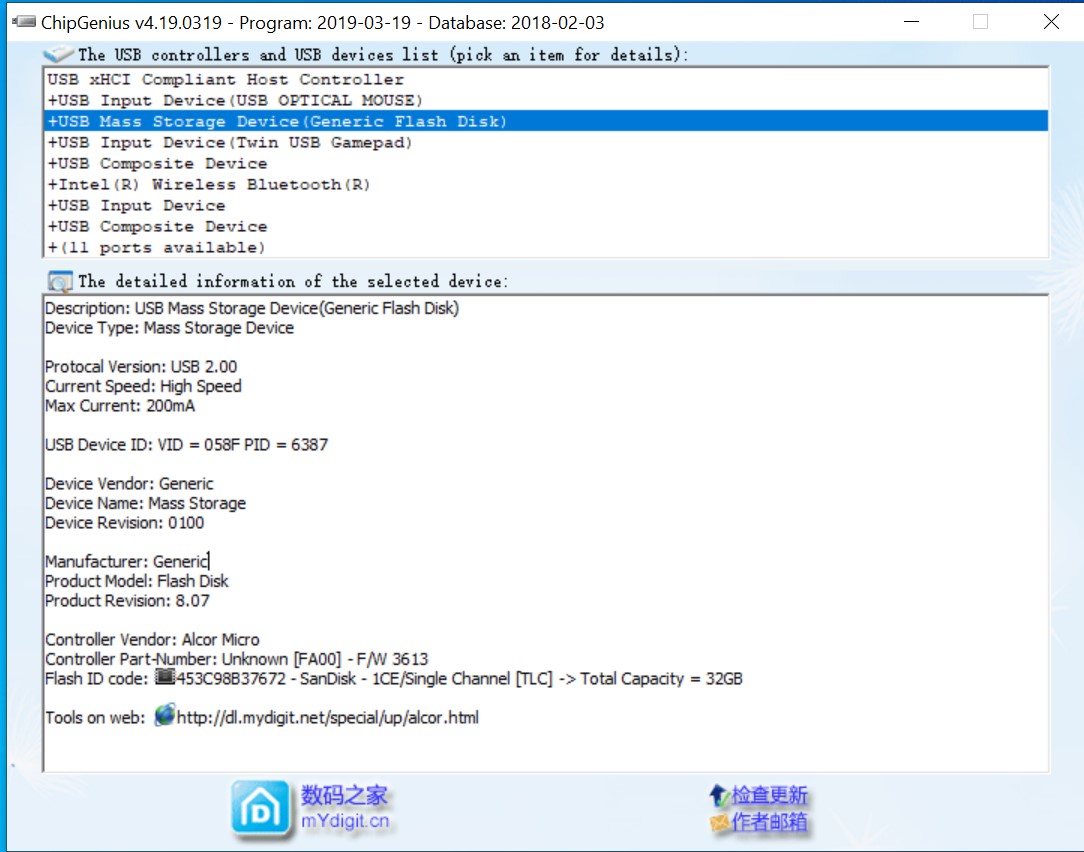Click Protocal Version: USB 2.00 line
This screenshot has height=852, width=1084.
click(x=141, y=367)
